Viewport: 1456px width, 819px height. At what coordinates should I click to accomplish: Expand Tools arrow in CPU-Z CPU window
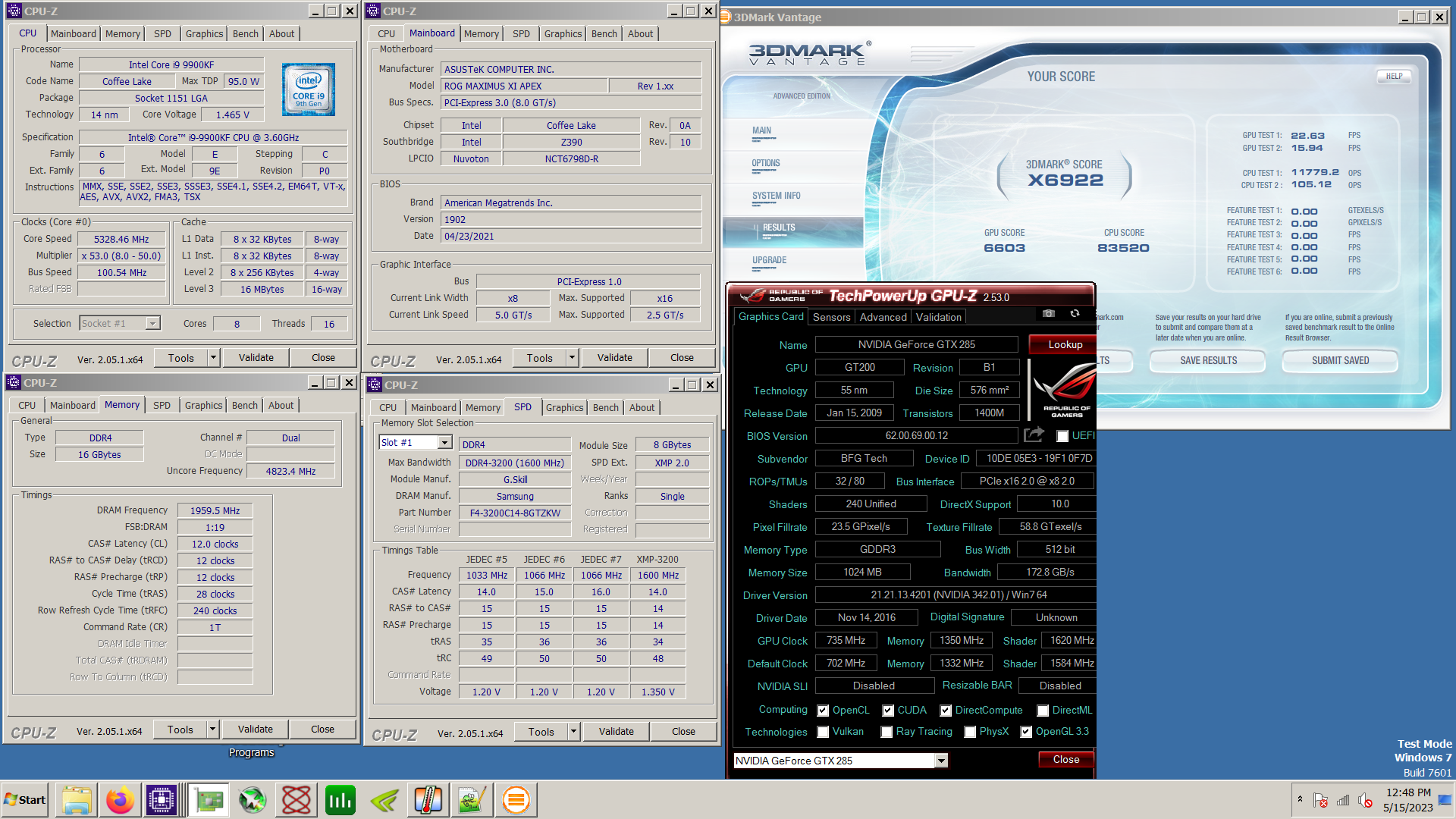pyautogui.click(x=214, y=358)
